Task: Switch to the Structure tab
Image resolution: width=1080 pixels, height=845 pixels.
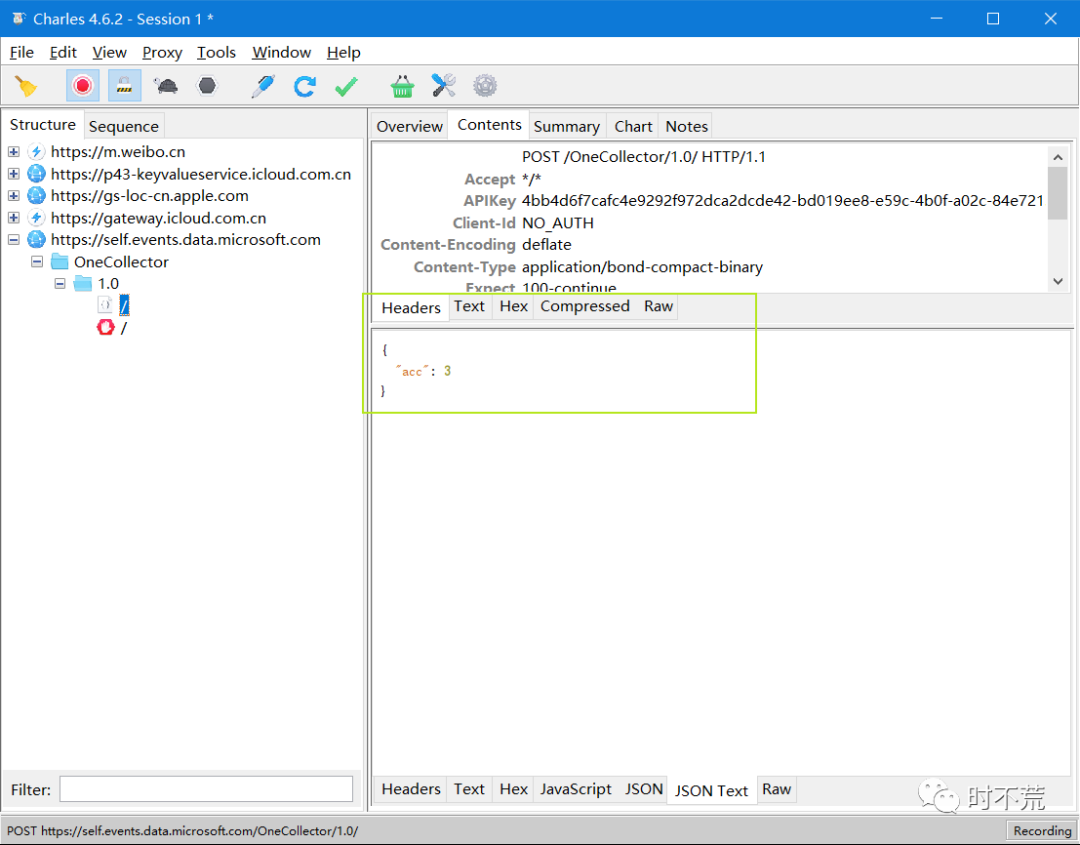Action: click(43, 125)
